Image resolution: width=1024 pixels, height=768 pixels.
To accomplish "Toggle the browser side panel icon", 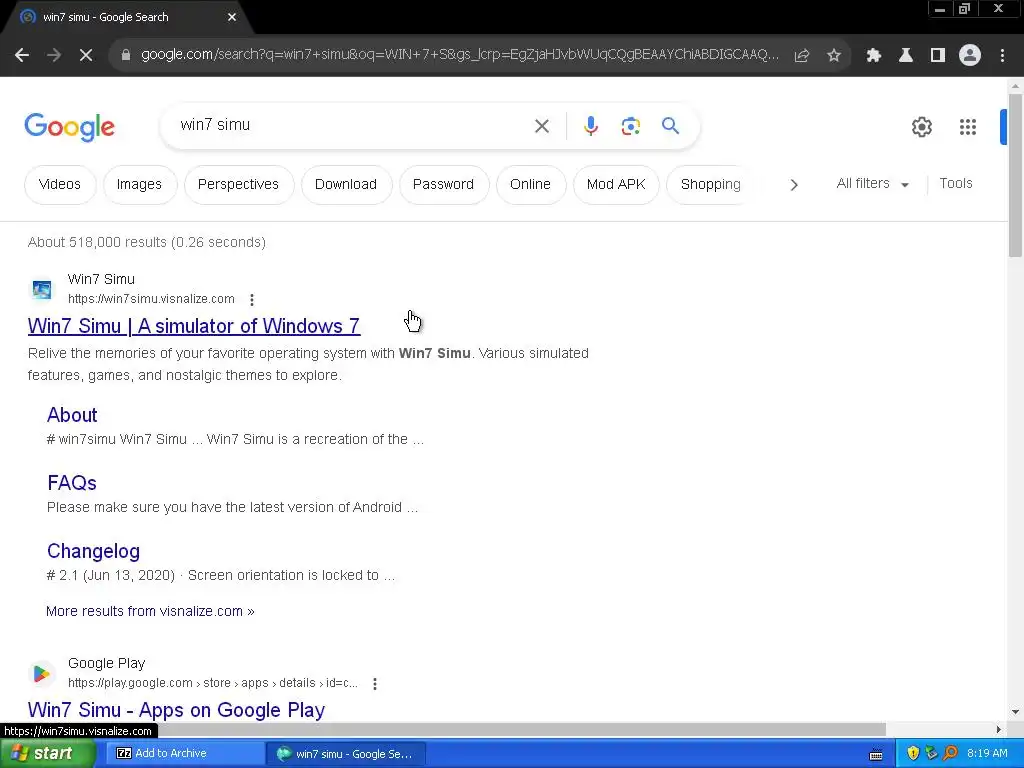I will tap(938, 56).
